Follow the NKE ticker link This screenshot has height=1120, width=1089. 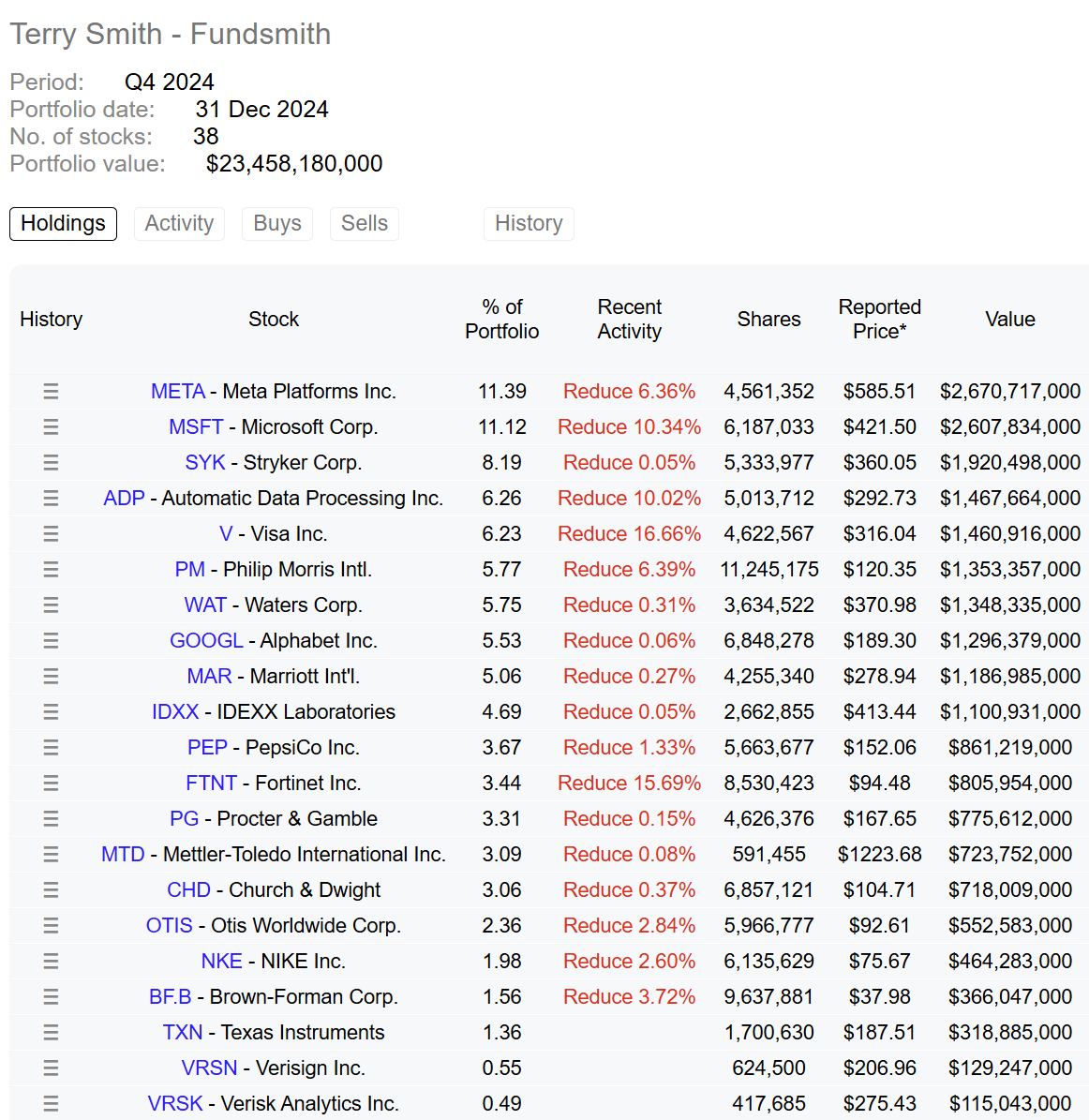[221, 962]
